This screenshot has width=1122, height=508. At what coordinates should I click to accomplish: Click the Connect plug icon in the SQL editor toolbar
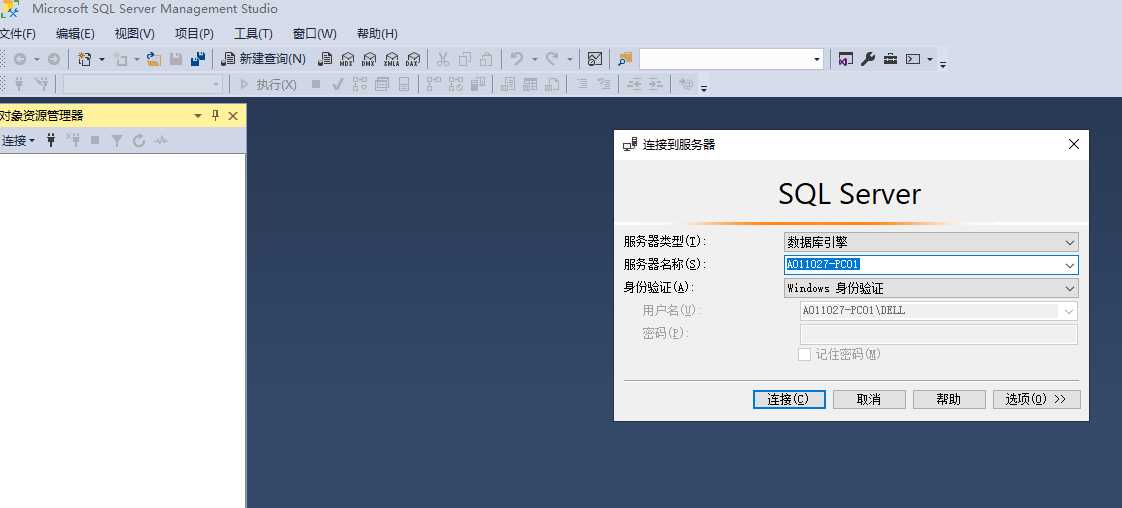pos(19,84)
